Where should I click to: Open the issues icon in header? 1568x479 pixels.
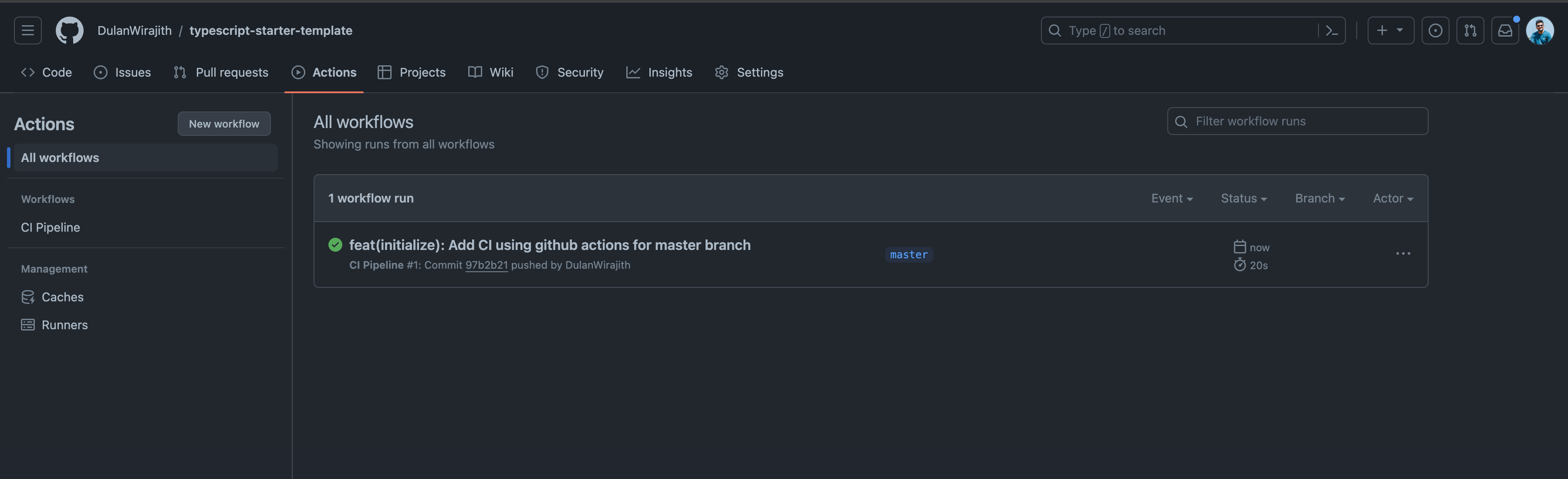1435,30
